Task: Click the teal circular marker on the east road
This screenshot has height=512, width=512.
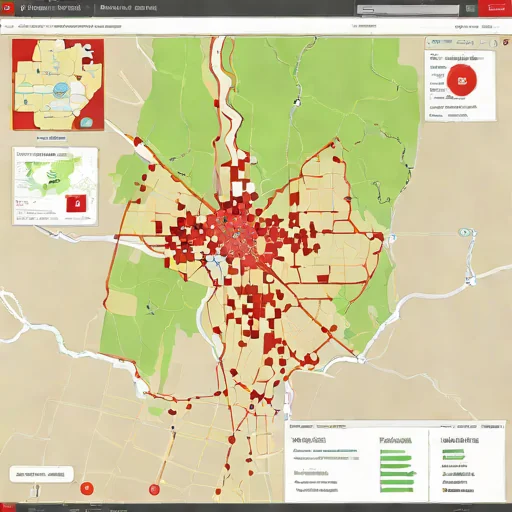Action: click(x=464, y=232)
